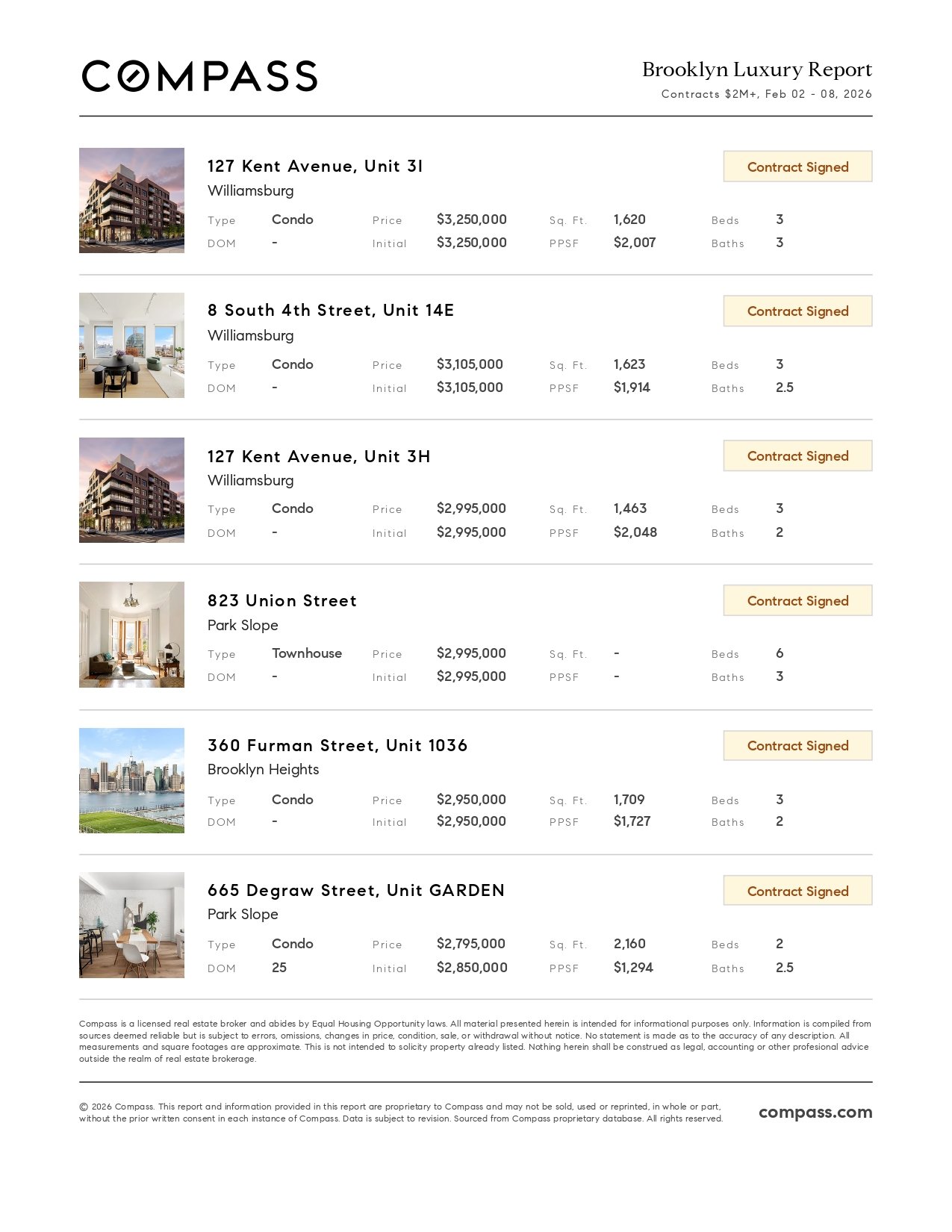Select Contract Signed badge for 823 Union Street
This screenshot has height=1232, width=952.
pos(797,601)
